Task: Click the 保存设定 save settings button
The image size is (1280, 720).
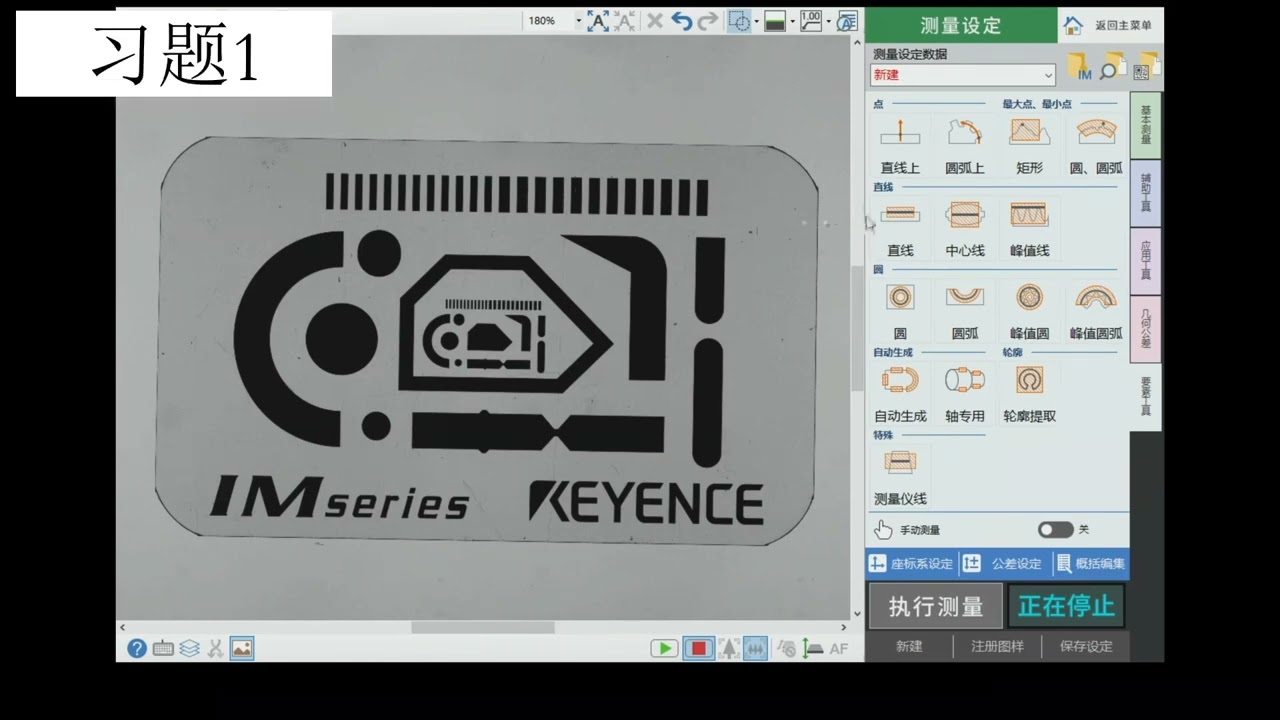Action: point(1086,647)
